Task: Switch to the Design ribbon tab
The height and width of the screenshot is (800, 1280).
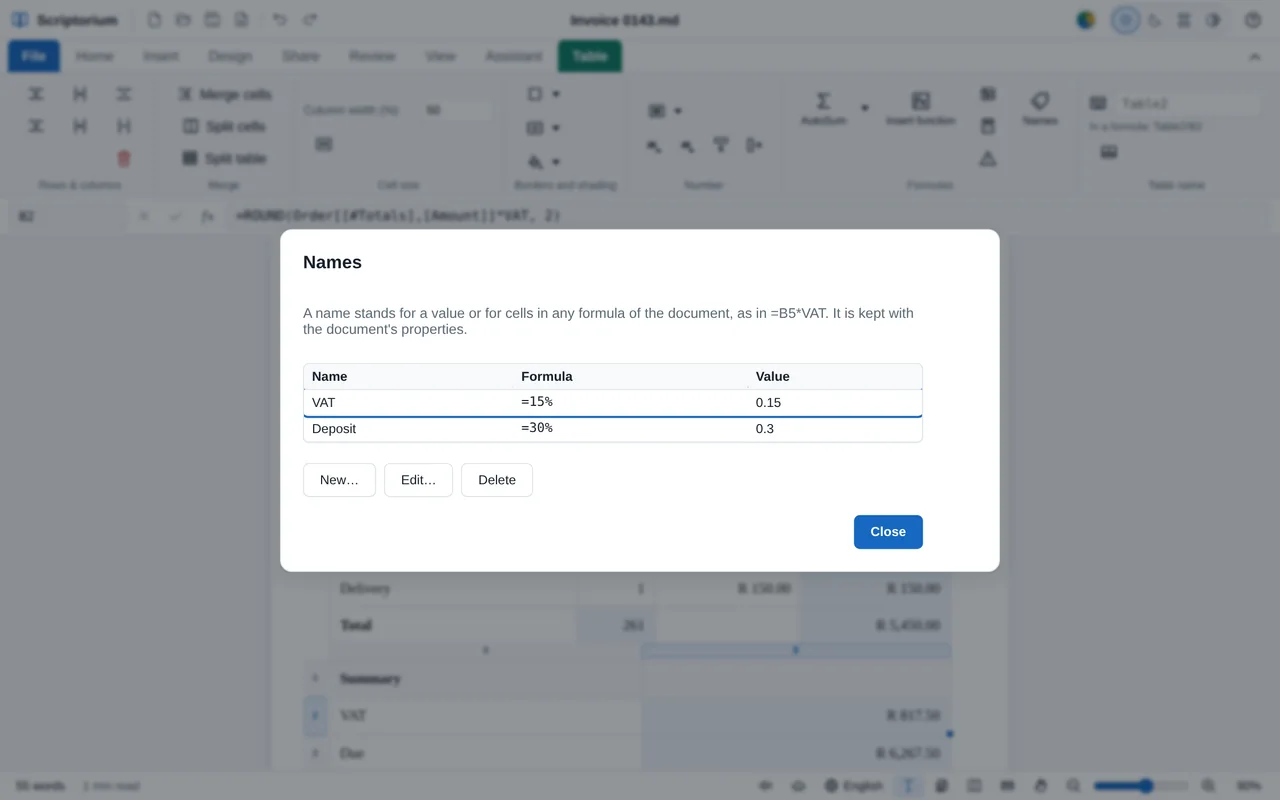Action: coord(230,56)
